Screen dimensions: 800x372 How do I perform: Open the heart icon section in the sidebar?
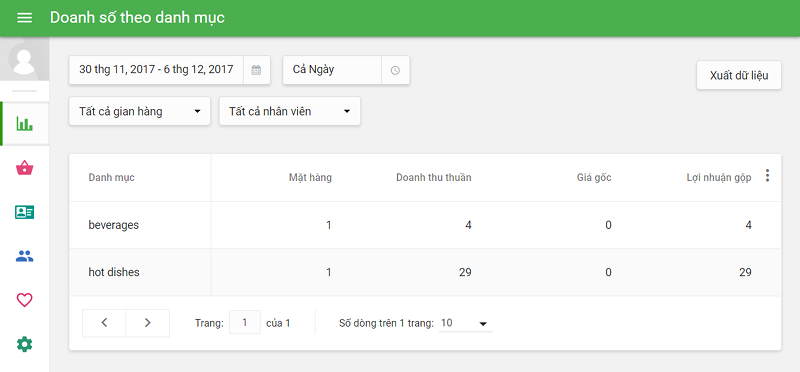[x=24, y=300]
